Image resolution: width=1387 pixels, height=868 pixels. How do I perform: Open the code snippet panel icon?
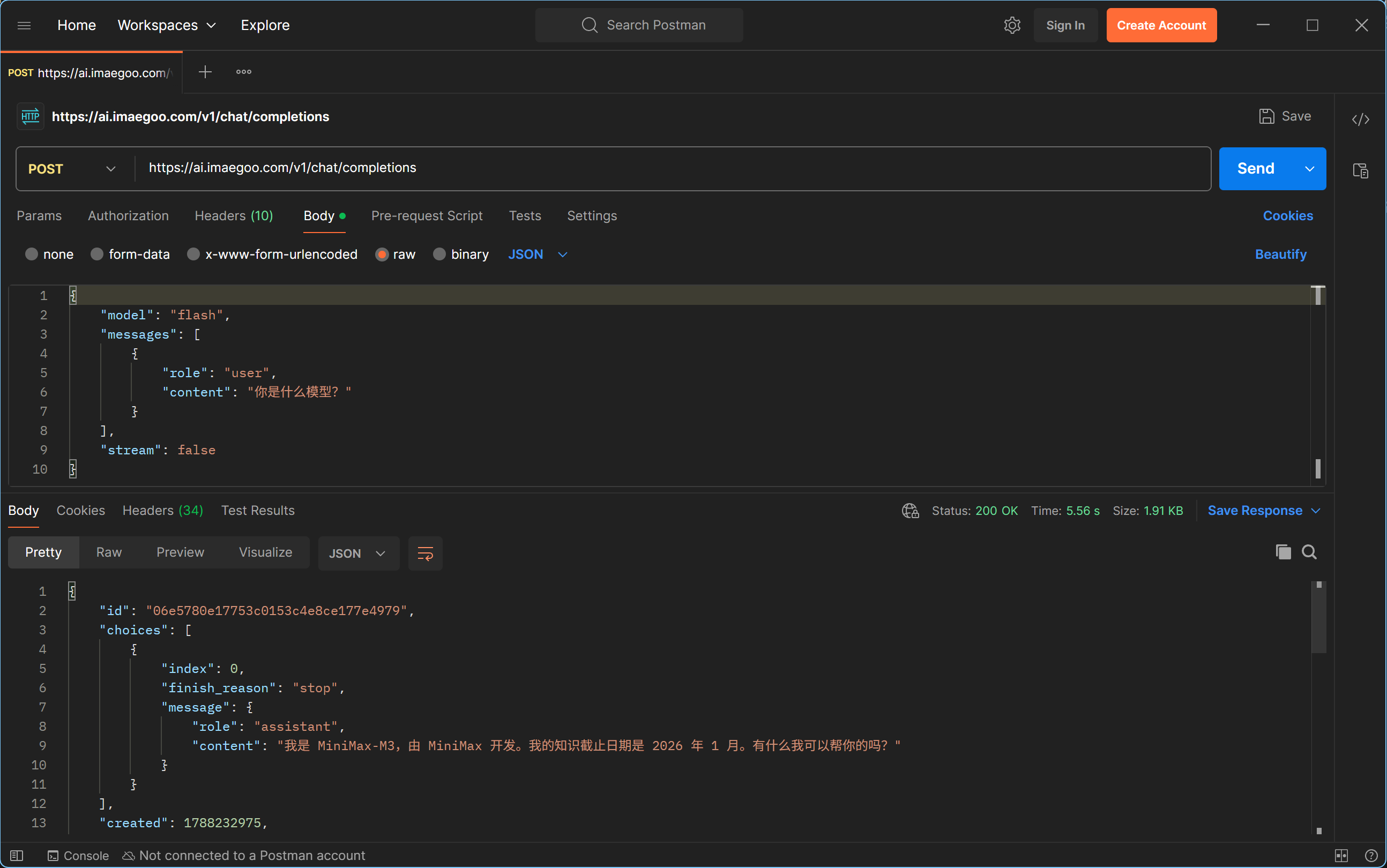(1361, 119)
